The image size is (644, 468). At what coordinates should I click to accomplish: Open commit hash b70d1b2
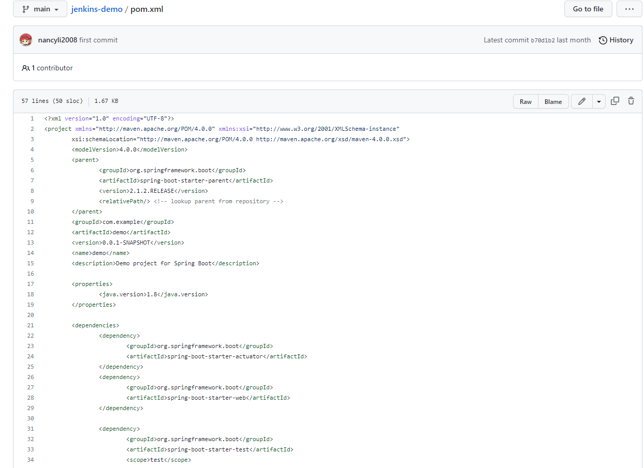pyautogui.click(x=542, y=41)
